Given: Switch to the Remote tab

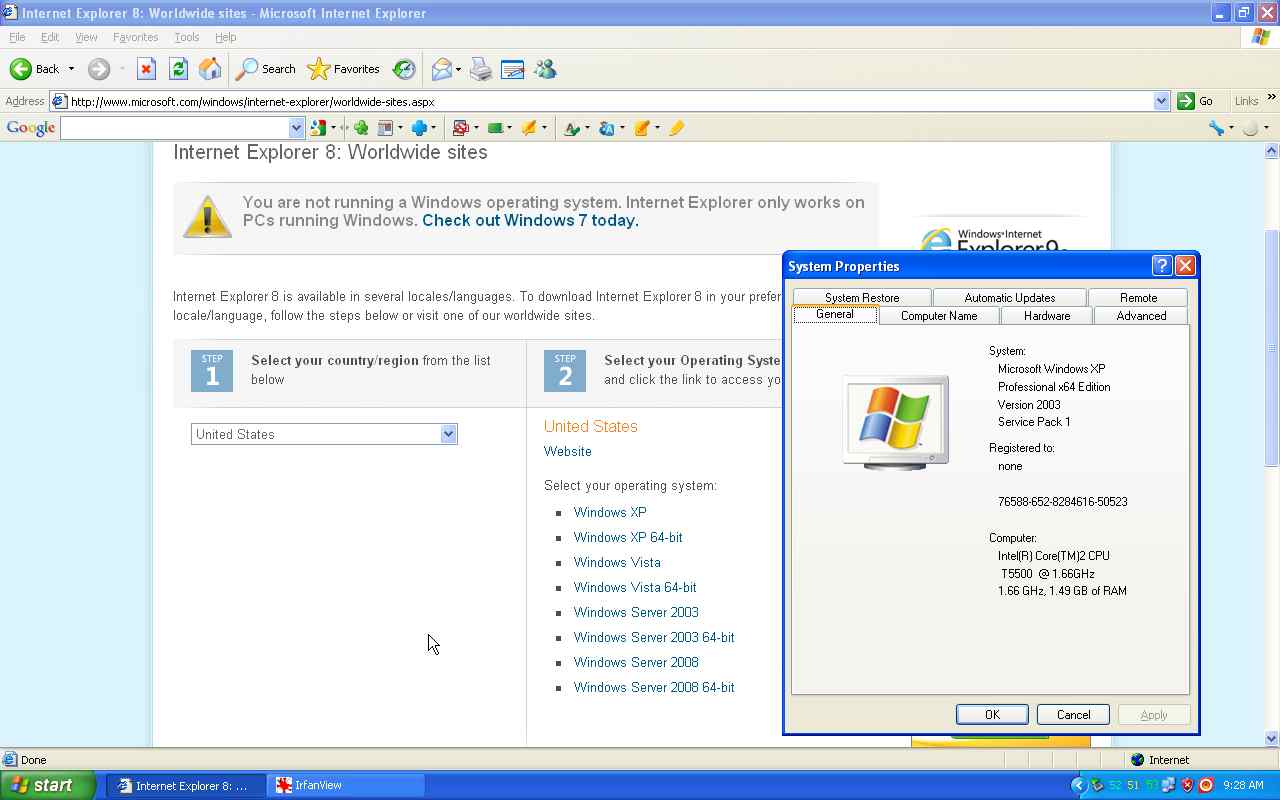Looking at the screenshot, I should click(x=1138, y=298).
